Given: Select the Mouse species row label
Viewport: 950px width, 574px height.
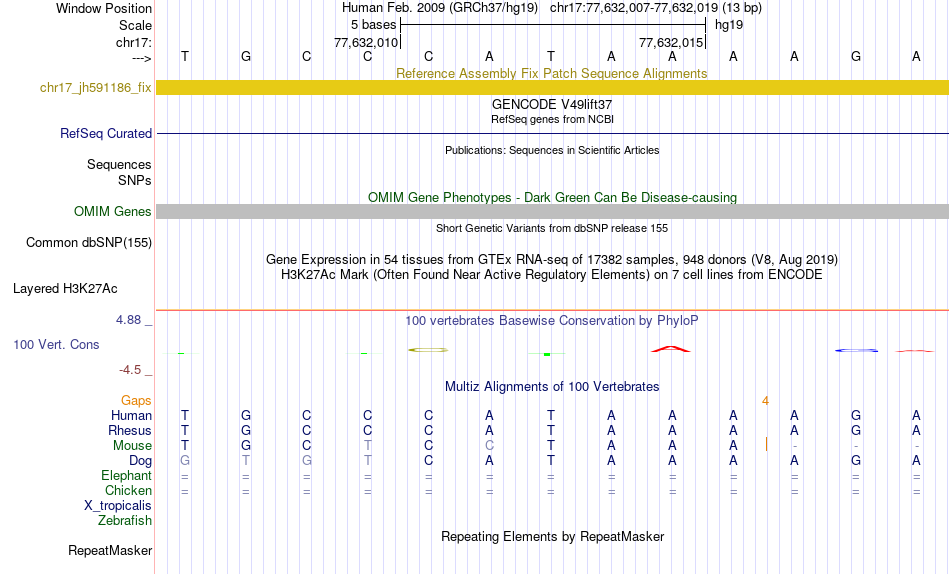Looking at the screenshot, I should (132, 446).
